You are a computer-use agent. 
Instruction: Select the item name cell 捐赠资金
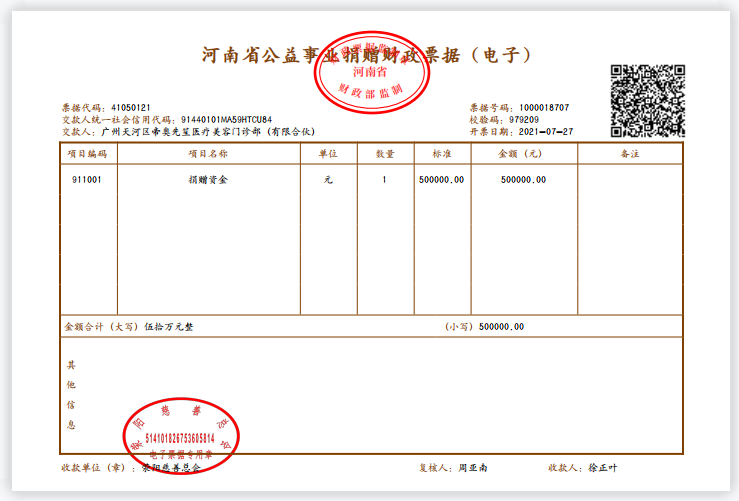208,180
